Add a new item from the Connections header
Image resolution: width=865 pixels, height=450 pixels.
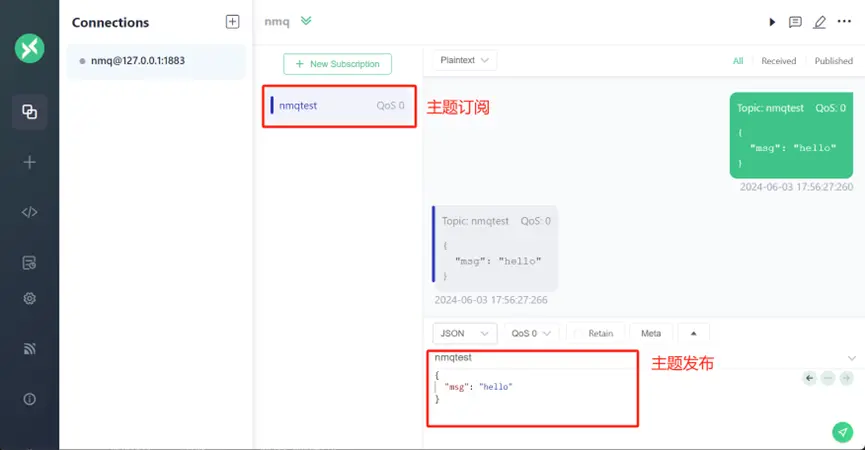(232, 21)
